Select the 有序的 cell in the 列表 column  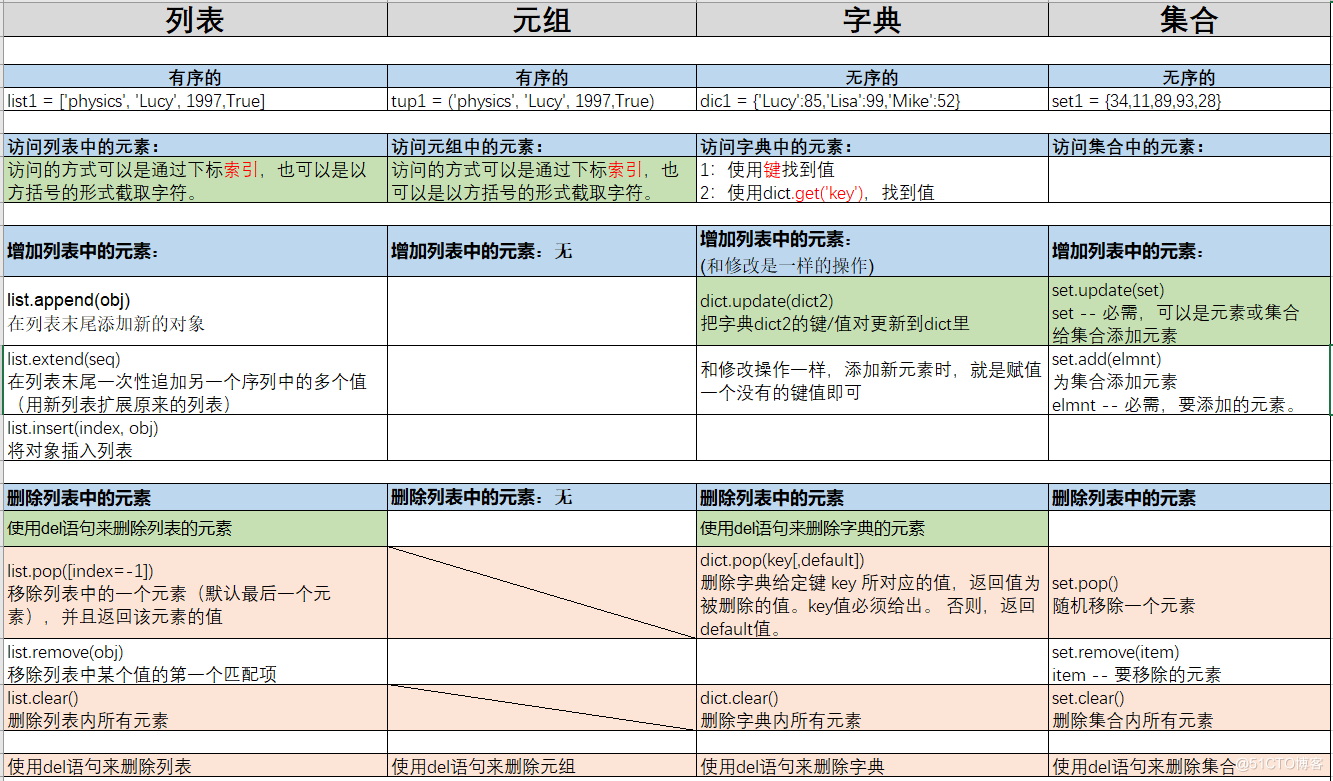(195, 77)
